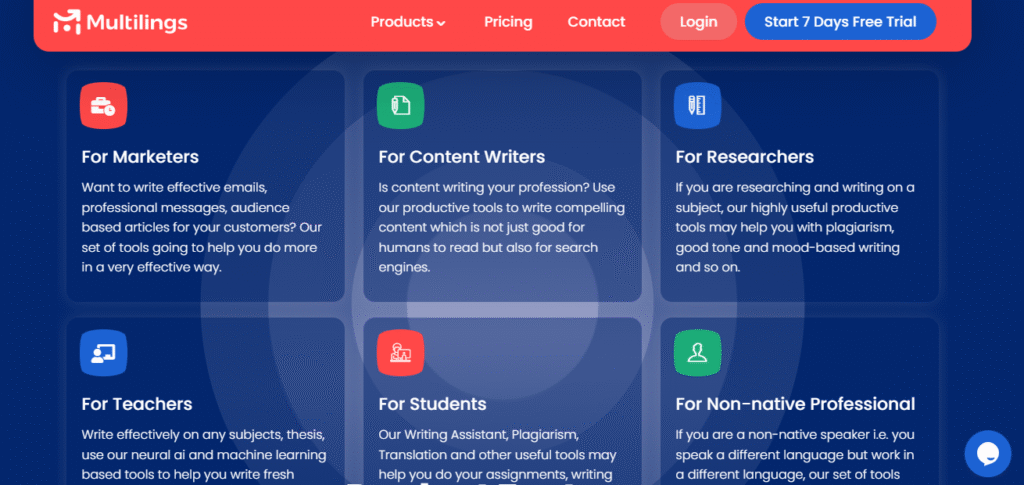Open the For Non-native Professional heading
The width and height of the screenshot is (1024, 485).
(795, 404)
